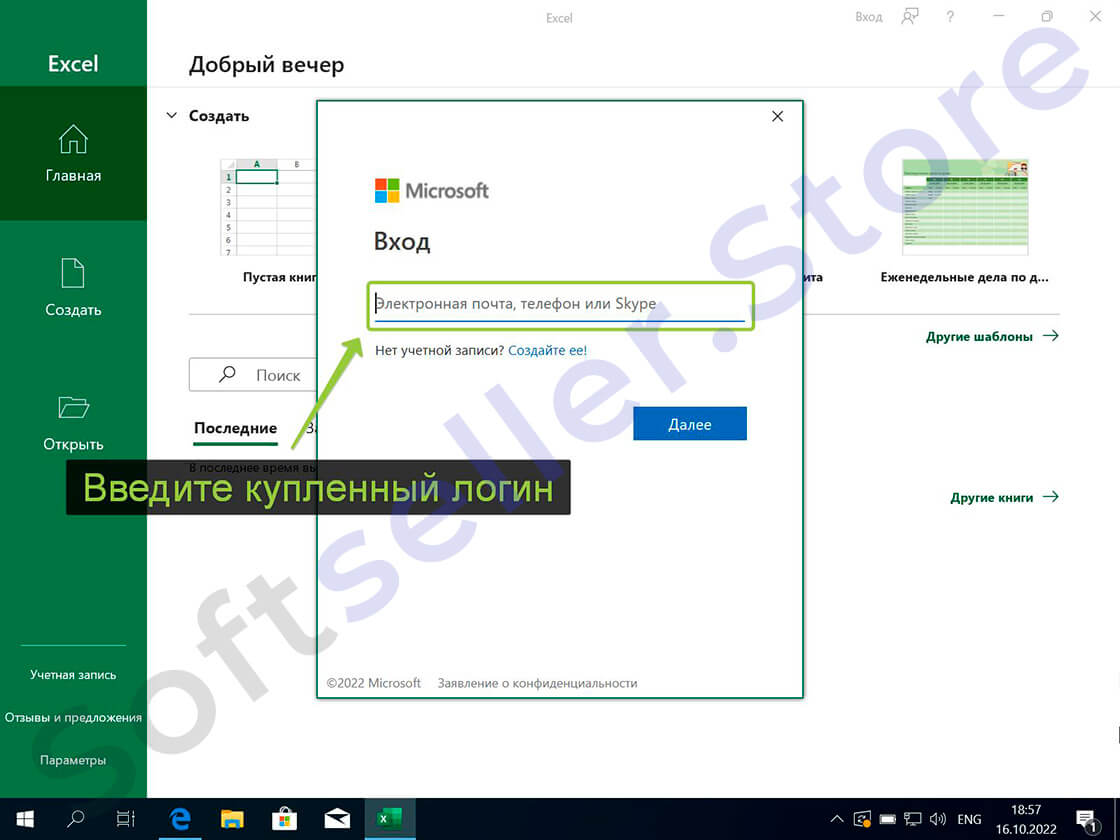Click the Windows Start button
Viewport: 1120px width, 840px height.
[25, 818]
